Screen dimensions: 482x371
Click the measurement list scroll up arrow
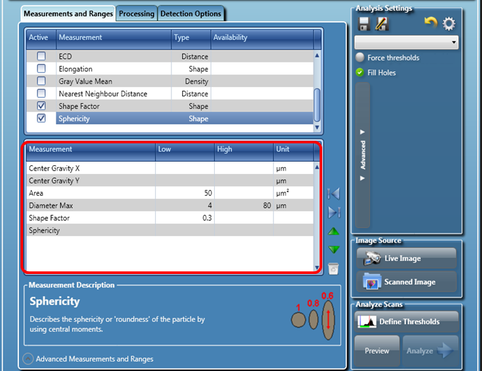(317, 55)
